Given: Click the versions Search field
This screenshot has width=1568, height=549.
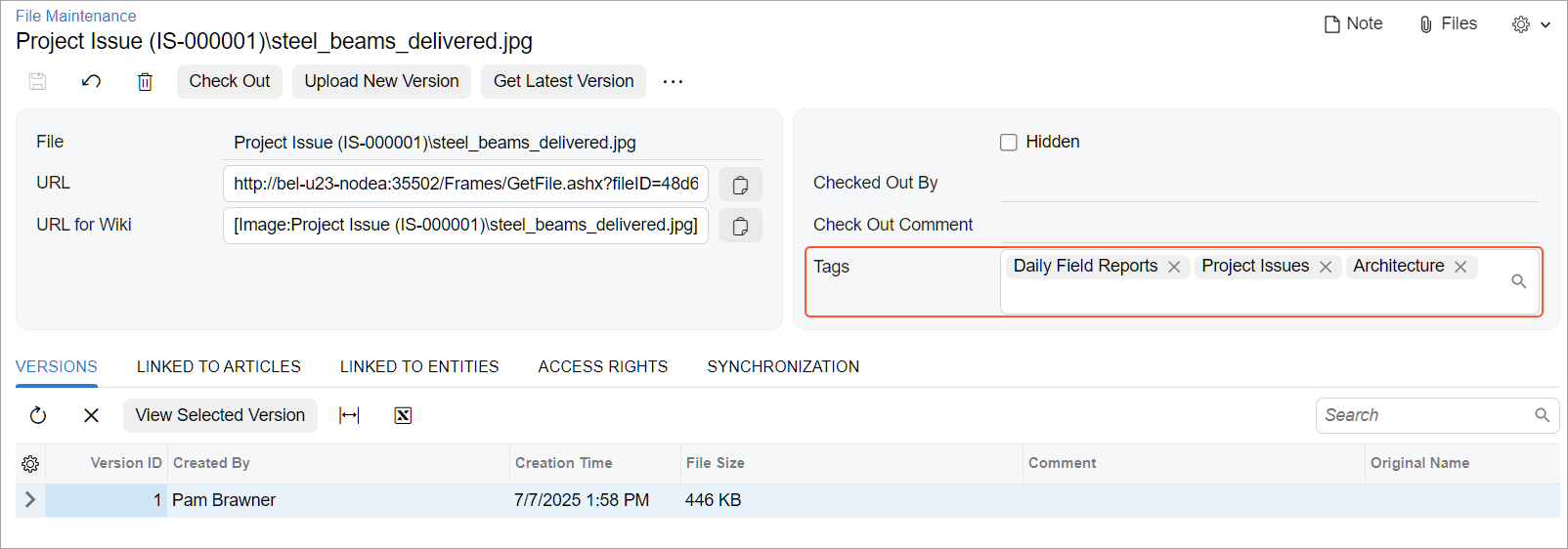Looking at the screenshot, I should 1425,415.
